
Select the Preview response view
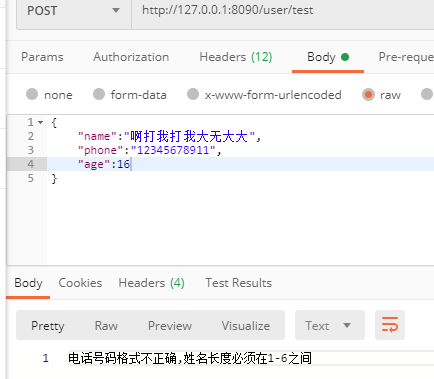pyautogui.click(x=170, y=326)
